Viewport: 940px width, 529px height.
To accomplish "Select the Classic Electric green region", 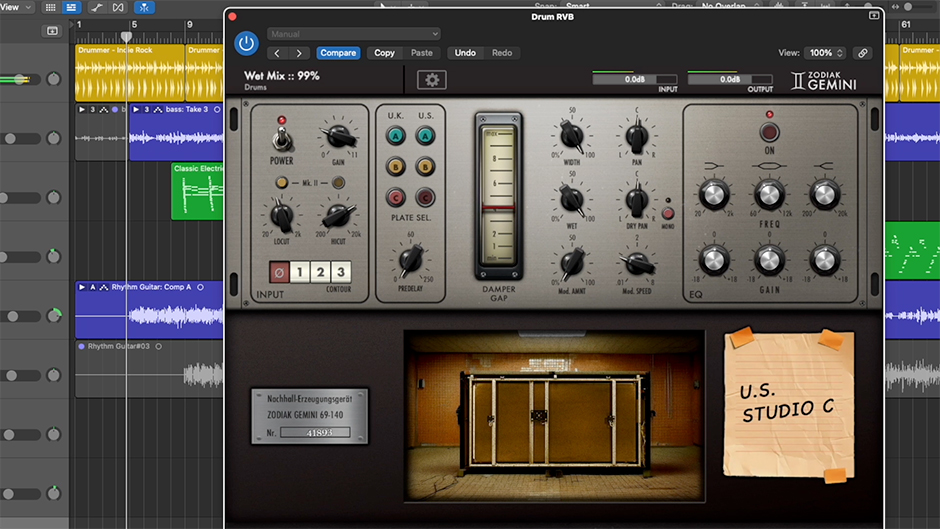I will (197, 190).
